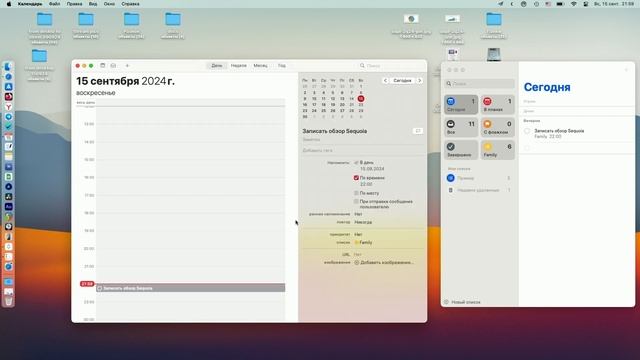Screen dimensions: 640x360
Task: Open the Недавно удаленные list in Reminders
Action: pyautogui.click(x=480, y=190)
